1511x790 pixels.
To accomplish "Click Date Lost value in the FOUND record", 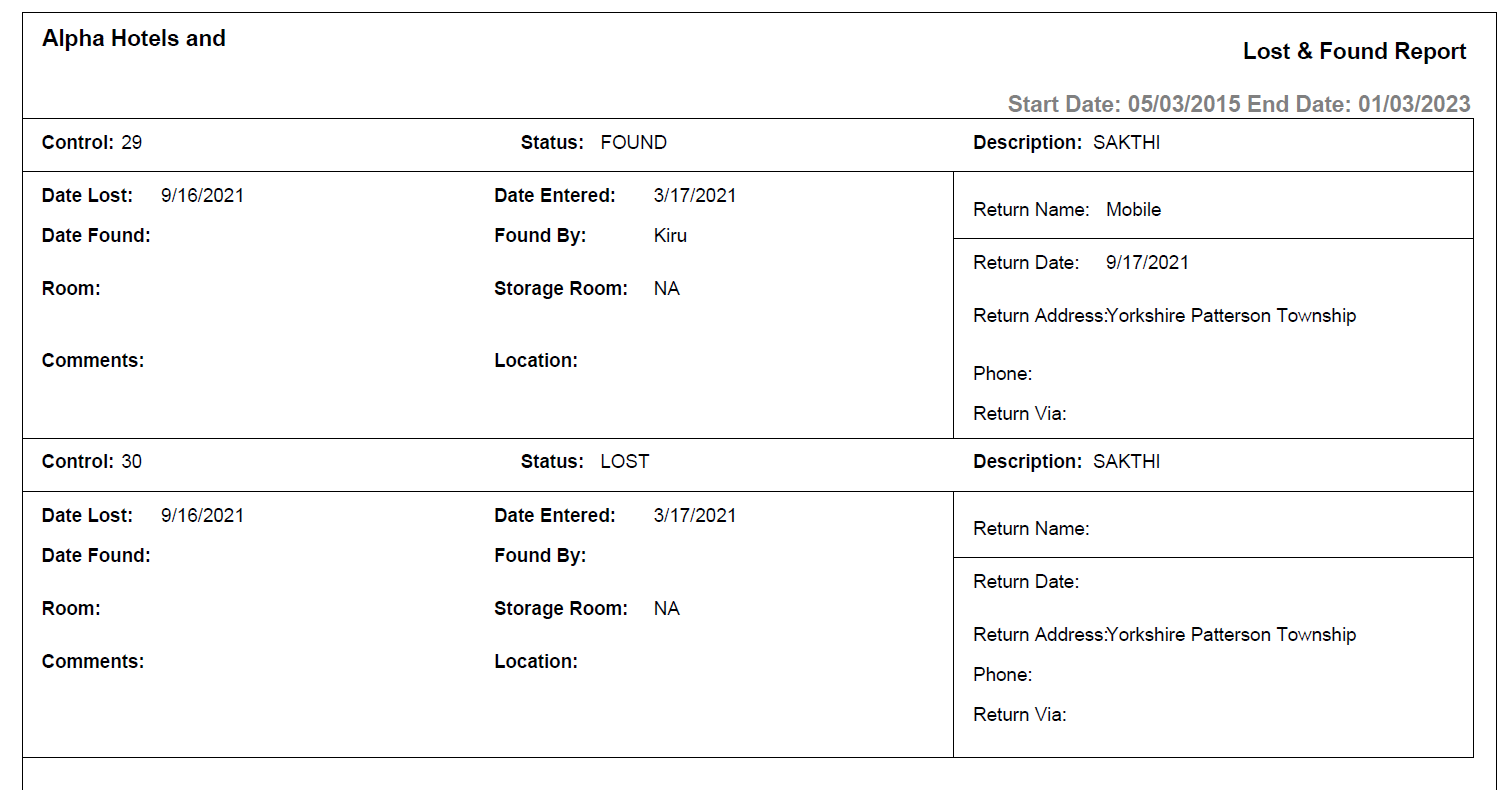I will click(x=202, y=196).
